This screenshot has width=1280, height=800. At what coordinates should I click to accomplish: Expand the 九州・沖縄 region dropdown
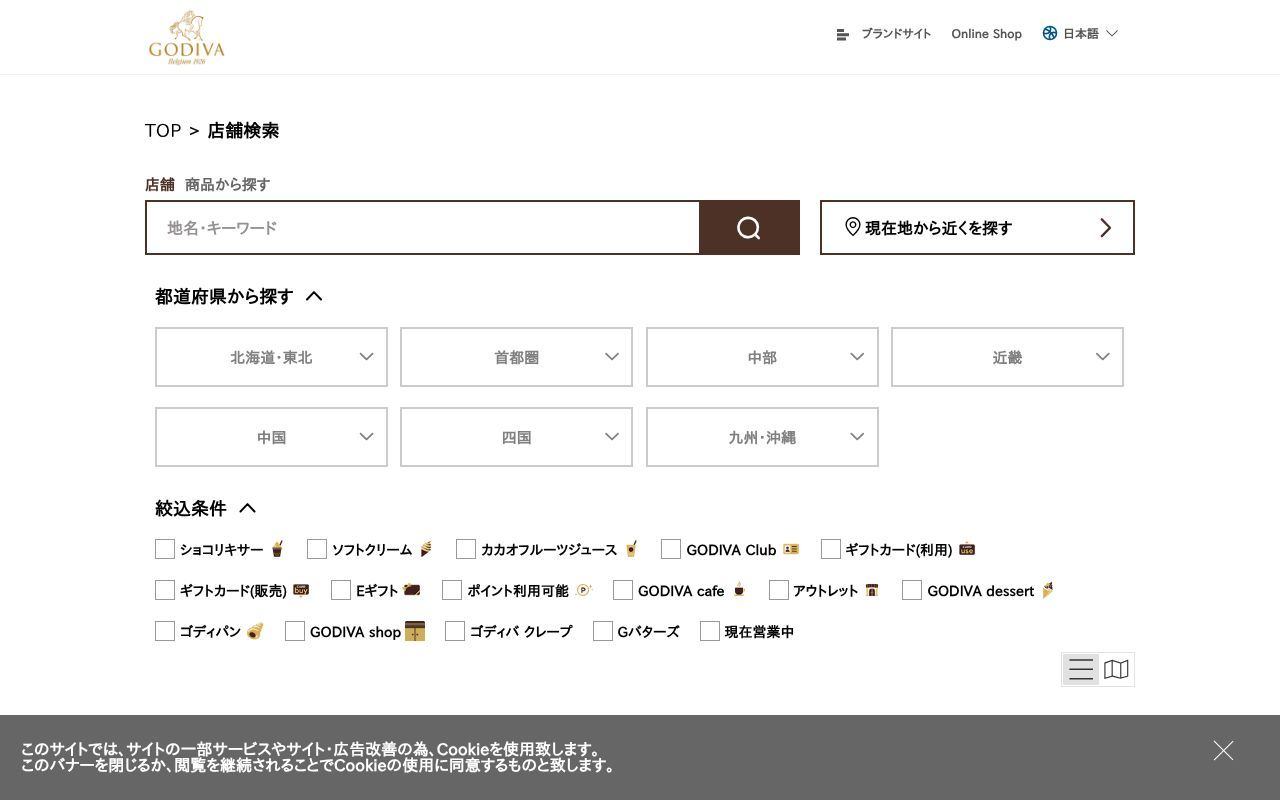click(762, 437)
